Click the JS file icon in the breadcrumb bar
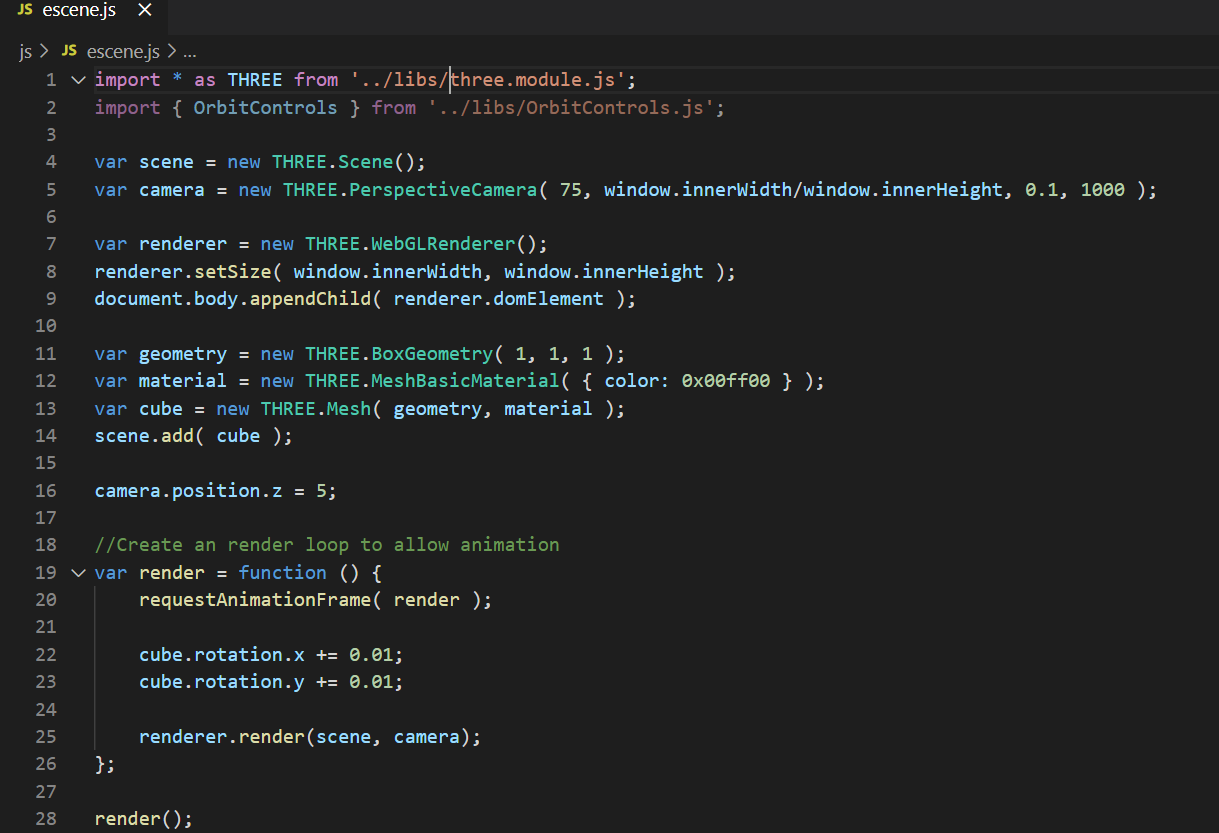 click(68, 51)
